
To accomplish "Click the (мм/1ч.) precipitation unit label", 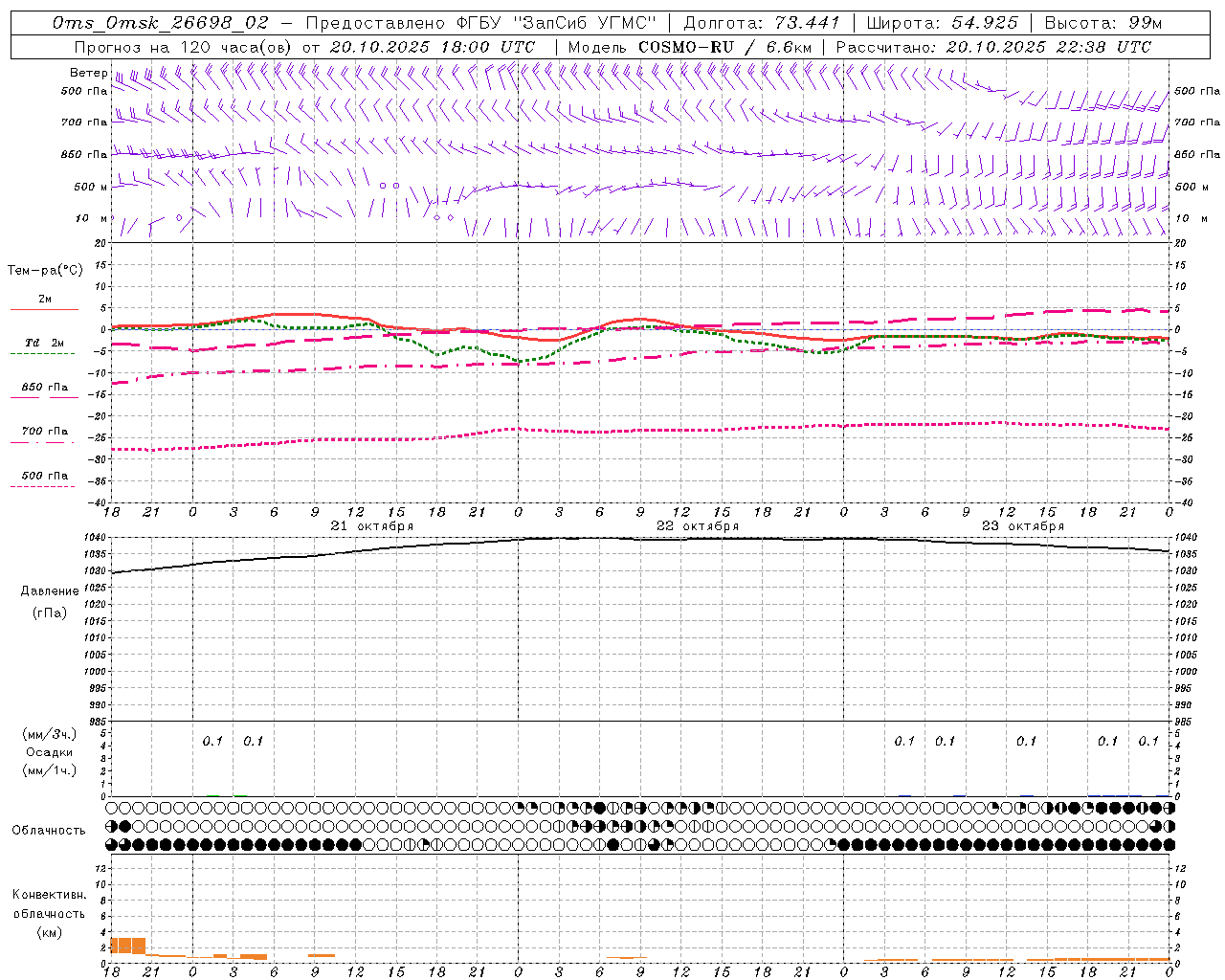I will [x=50, y=770].
